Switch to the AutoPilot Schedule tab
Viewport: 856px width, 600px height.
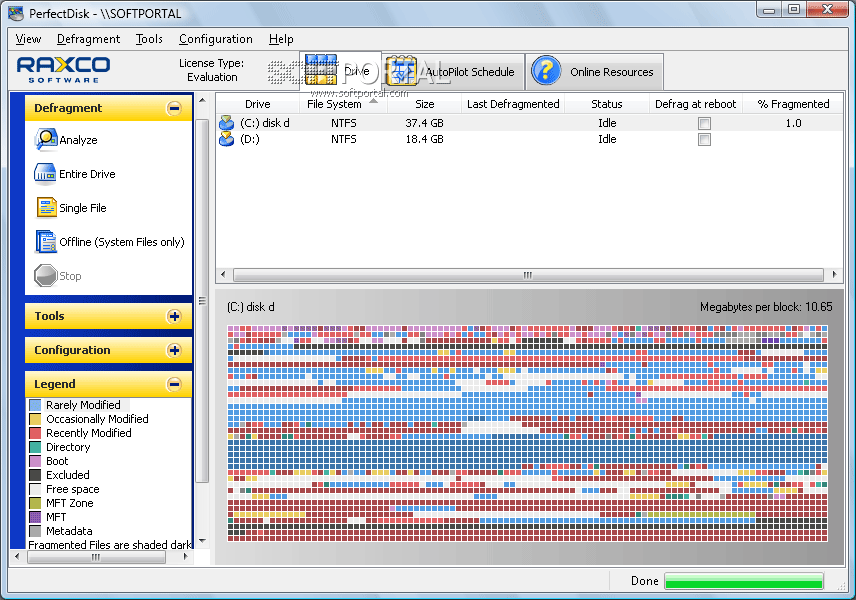click(x=453, y=72)
